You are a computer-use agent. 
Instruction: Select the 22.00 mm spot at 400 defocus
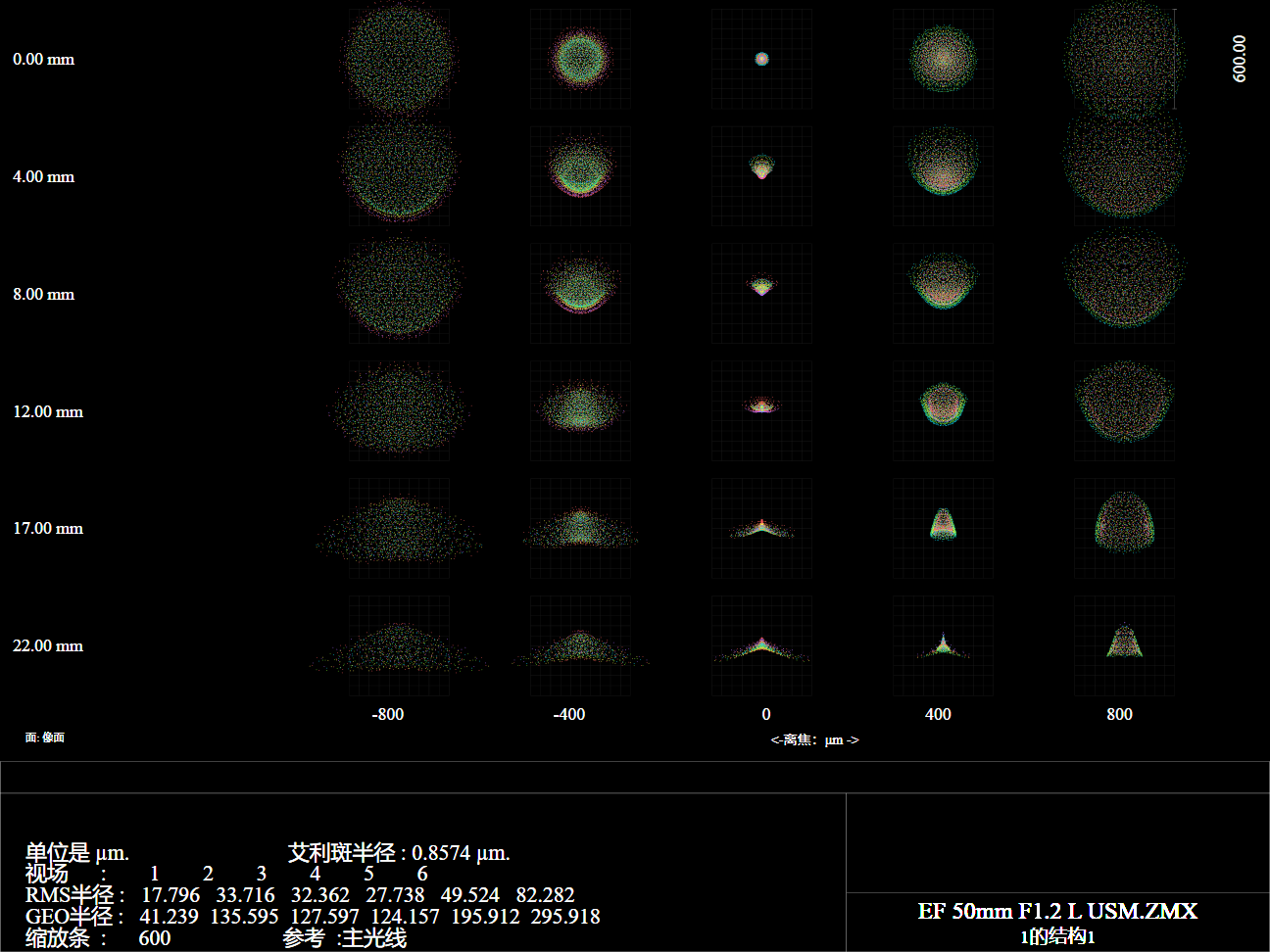tap(943, 645)
